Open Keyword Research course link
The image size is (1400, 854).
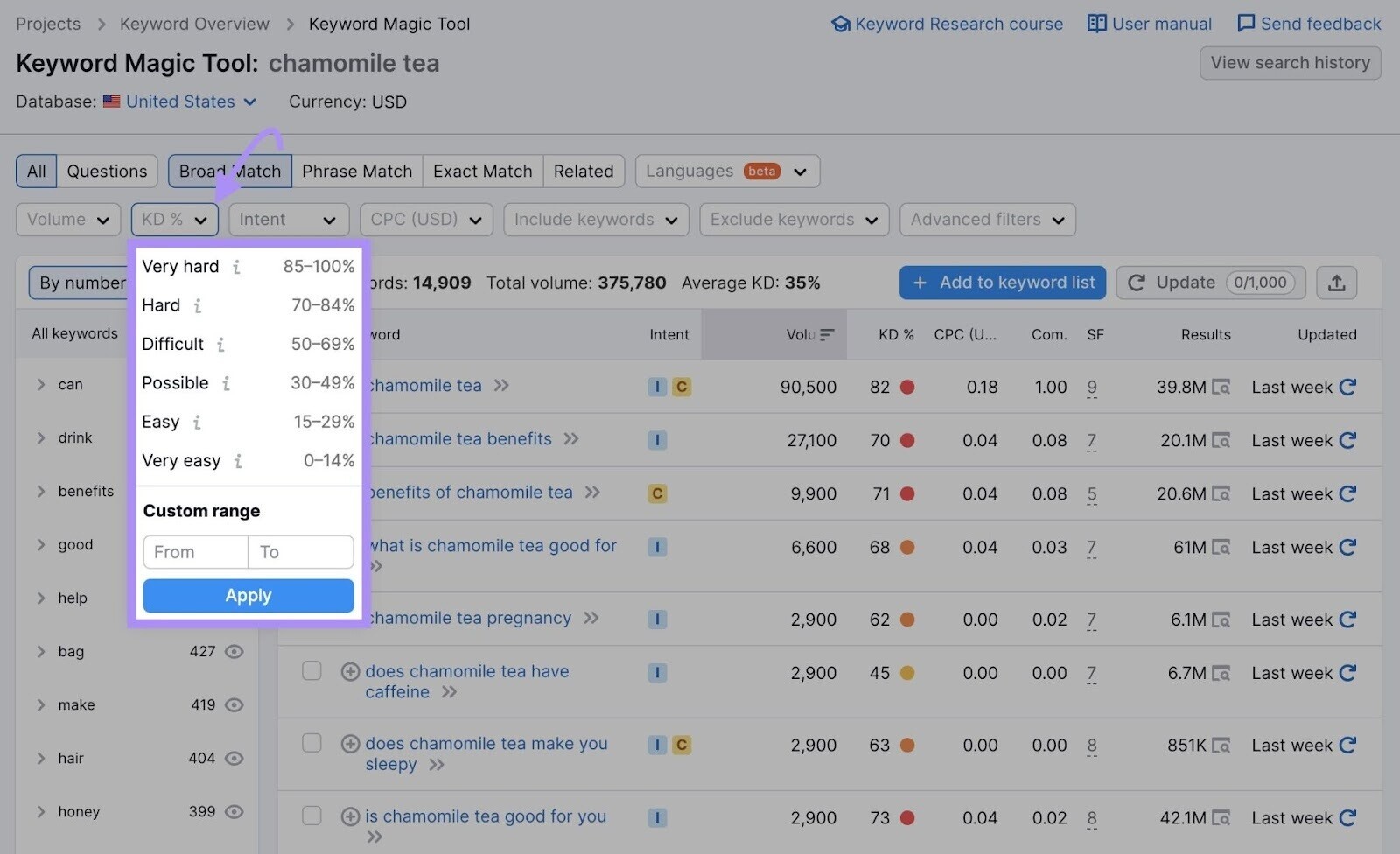click(947, 24)
